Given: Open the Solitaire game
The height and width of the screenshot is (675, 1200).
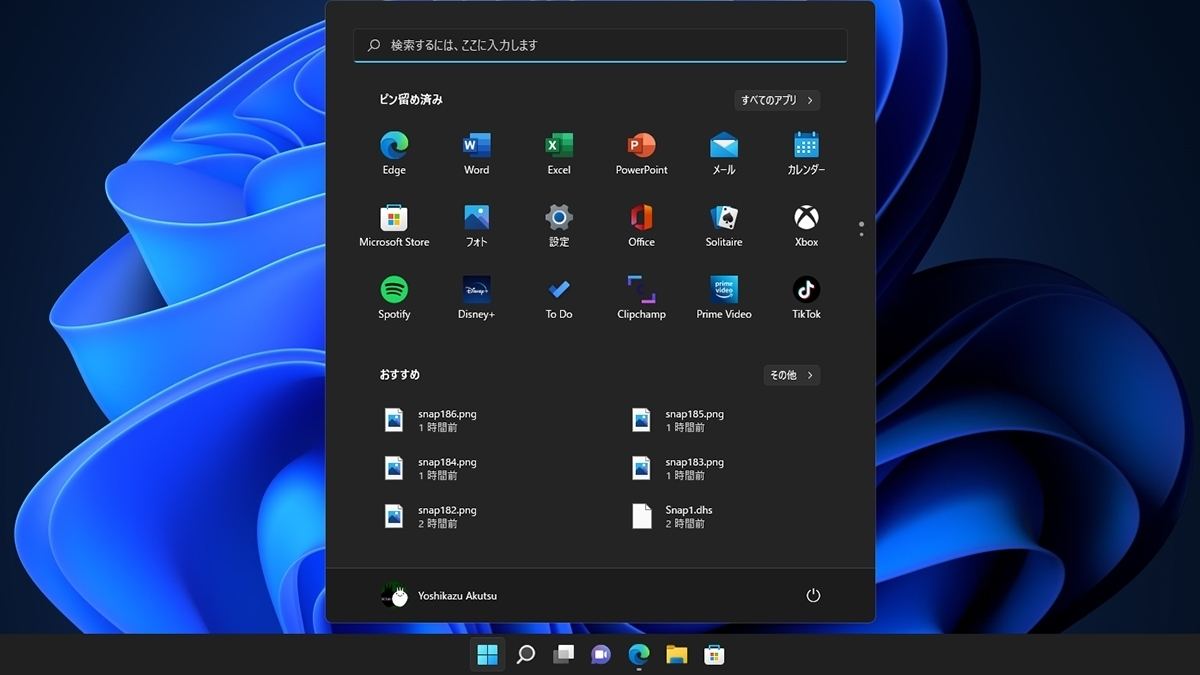Looking at the screenshot, I should 724,225.
